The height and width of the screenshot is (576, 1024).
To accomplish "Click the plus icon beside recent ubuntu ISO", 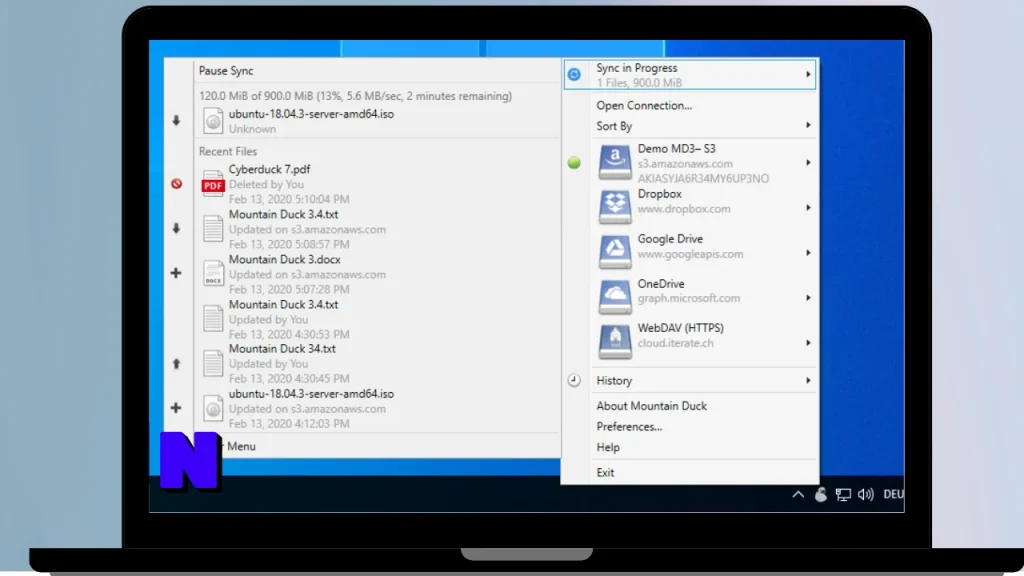I will 176,408.
